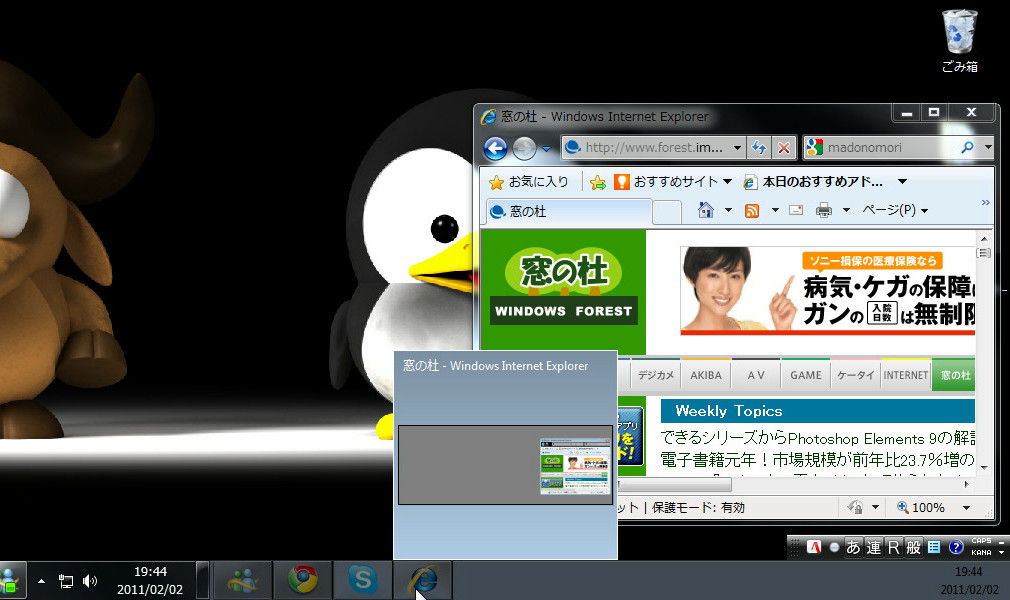This screenshot has width=1010, height=600.
Task: Expand the Home button dropdown arrow
Action: tap(729, 210)
